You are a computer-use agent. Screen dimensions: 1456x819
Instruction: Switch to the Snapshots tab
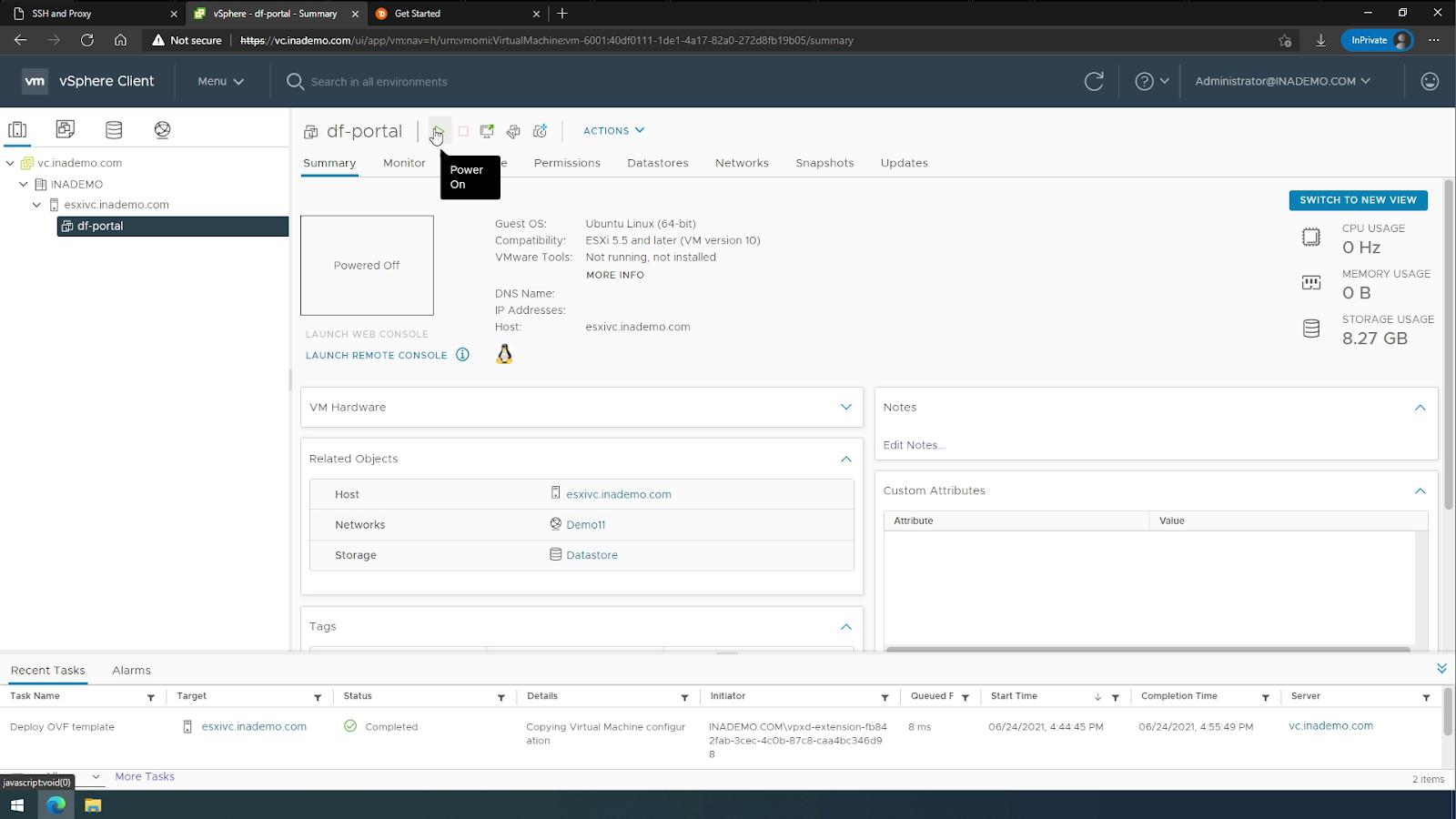click(824, 163)
